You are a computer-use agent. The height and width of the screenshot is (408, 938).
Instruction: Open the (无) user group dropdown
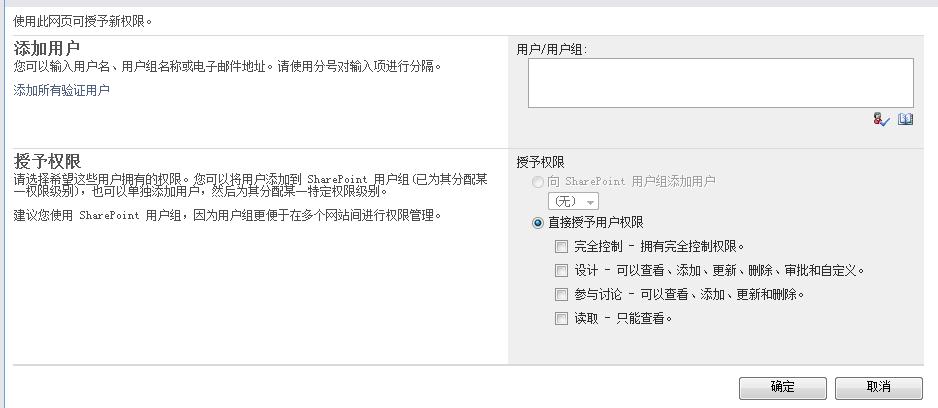pos(573,202)
